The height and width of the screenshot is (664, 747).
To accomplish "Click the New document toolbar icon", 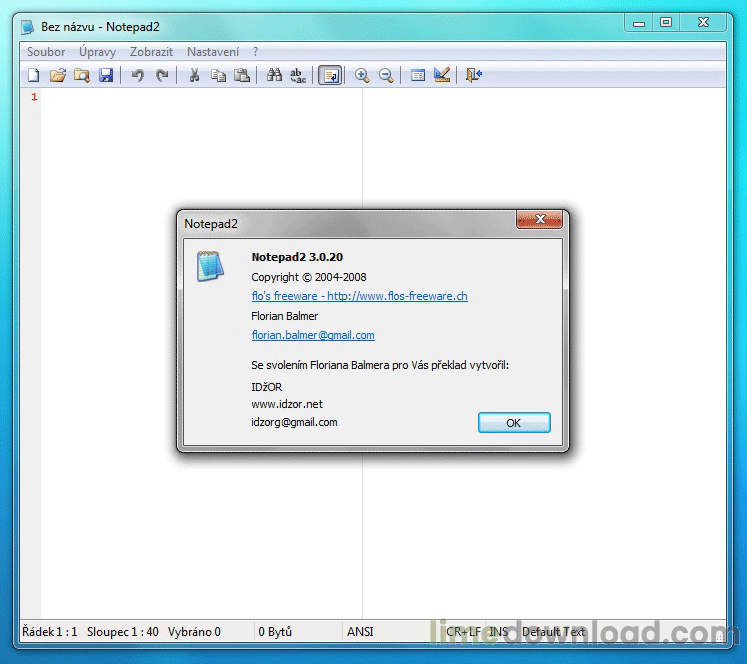I will point(33,75).
